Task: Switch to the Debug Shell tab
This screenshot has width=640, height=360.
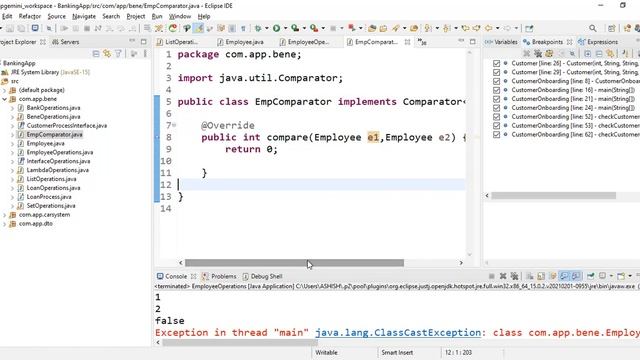Action: 262,276
